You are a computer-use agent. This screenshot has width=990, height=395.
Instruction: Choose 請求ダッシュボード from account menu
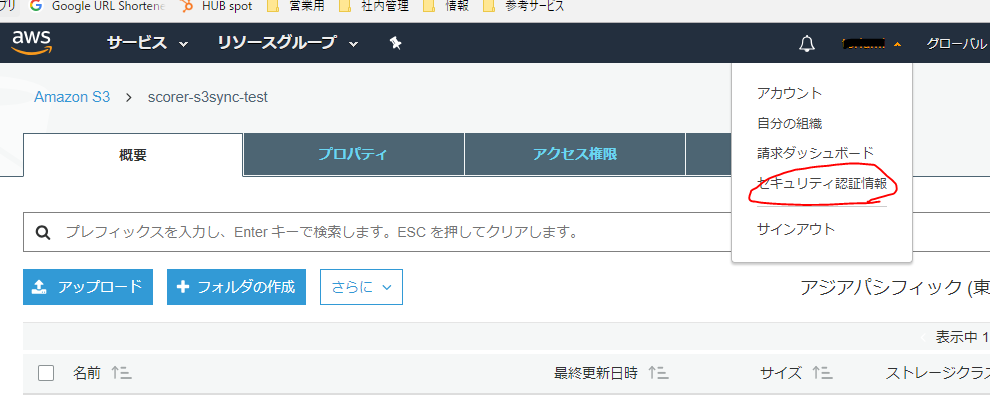click(815, 153)
